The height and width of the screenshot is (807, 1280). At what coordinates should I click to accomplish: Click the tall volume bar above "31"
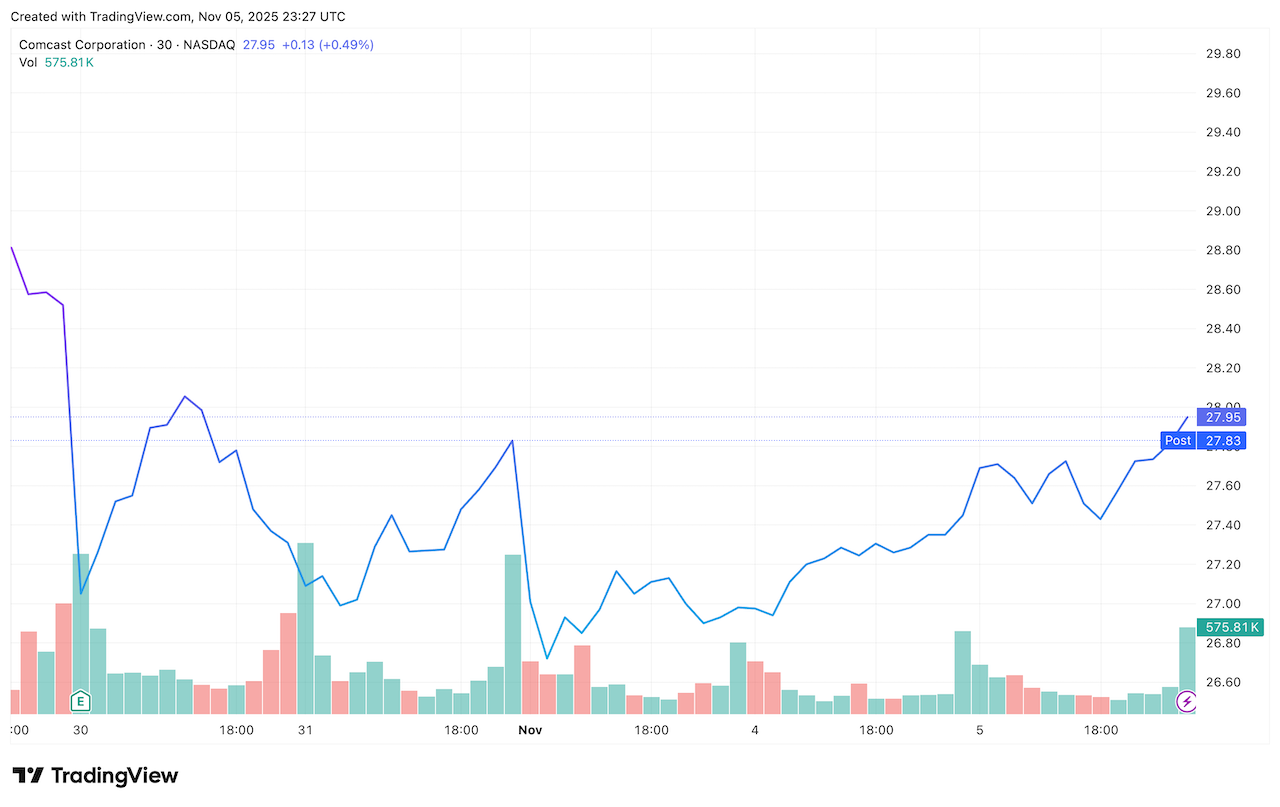306,628
